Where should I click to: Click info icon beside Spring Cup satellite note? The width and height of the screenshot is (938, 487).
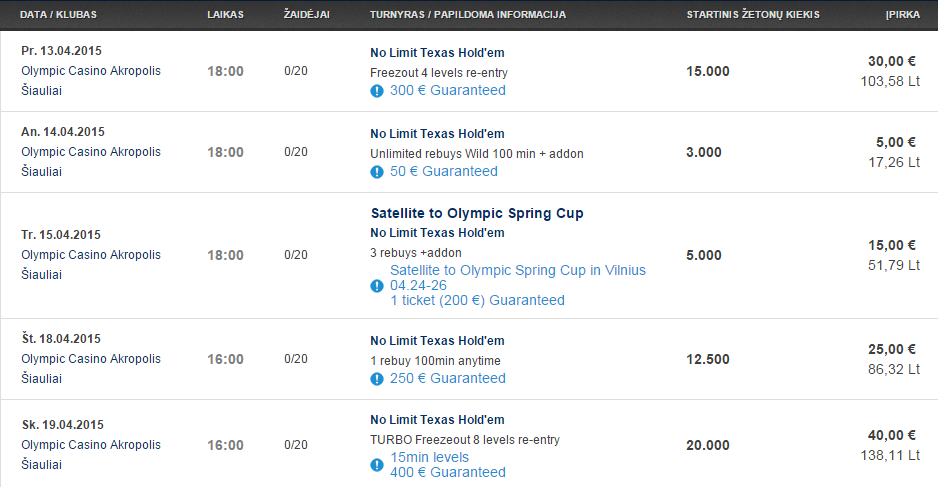pyautogui.click(x=376, y=286)
